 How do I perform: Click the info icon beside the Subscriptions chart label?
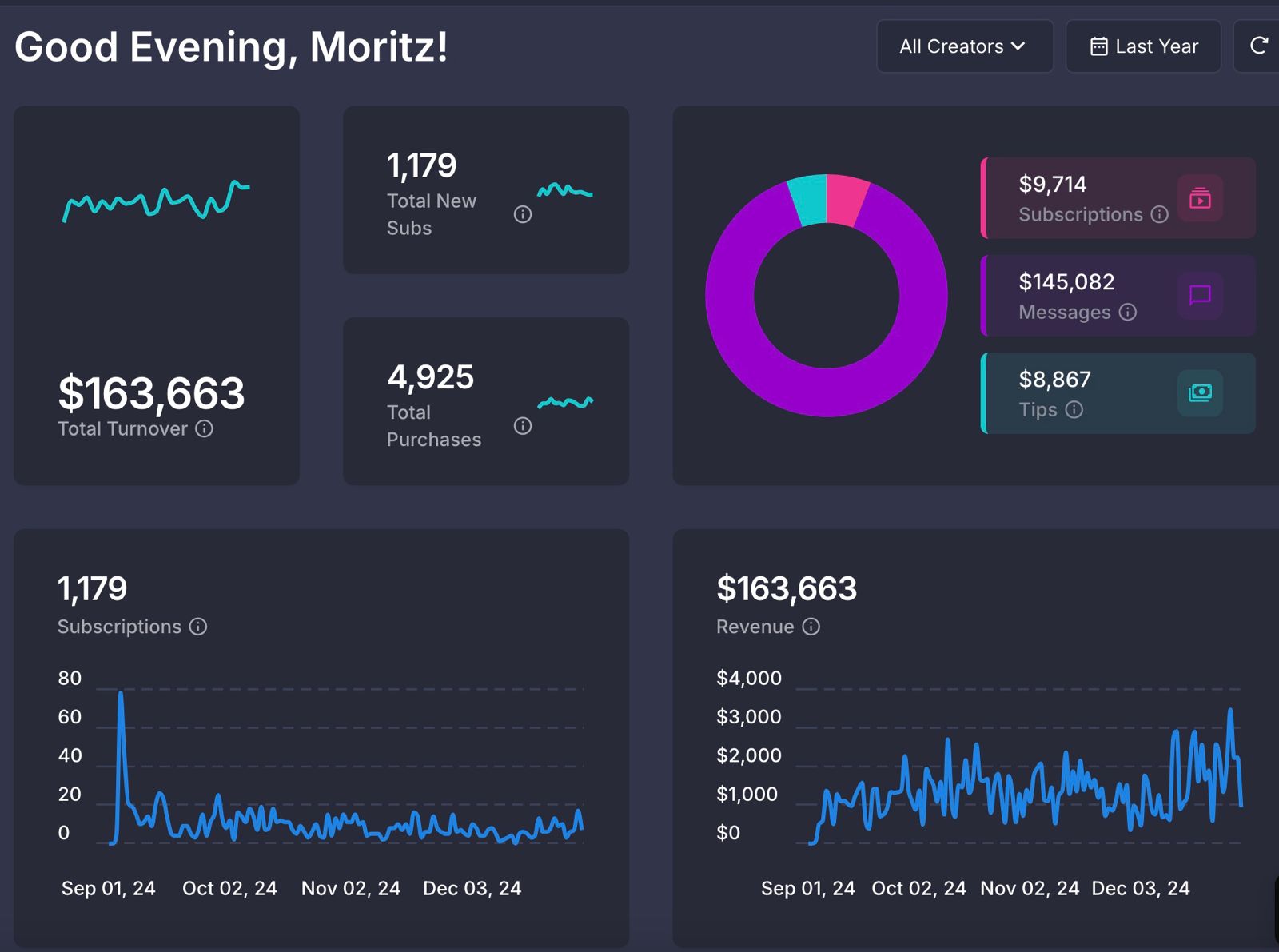tap(198, 627)
